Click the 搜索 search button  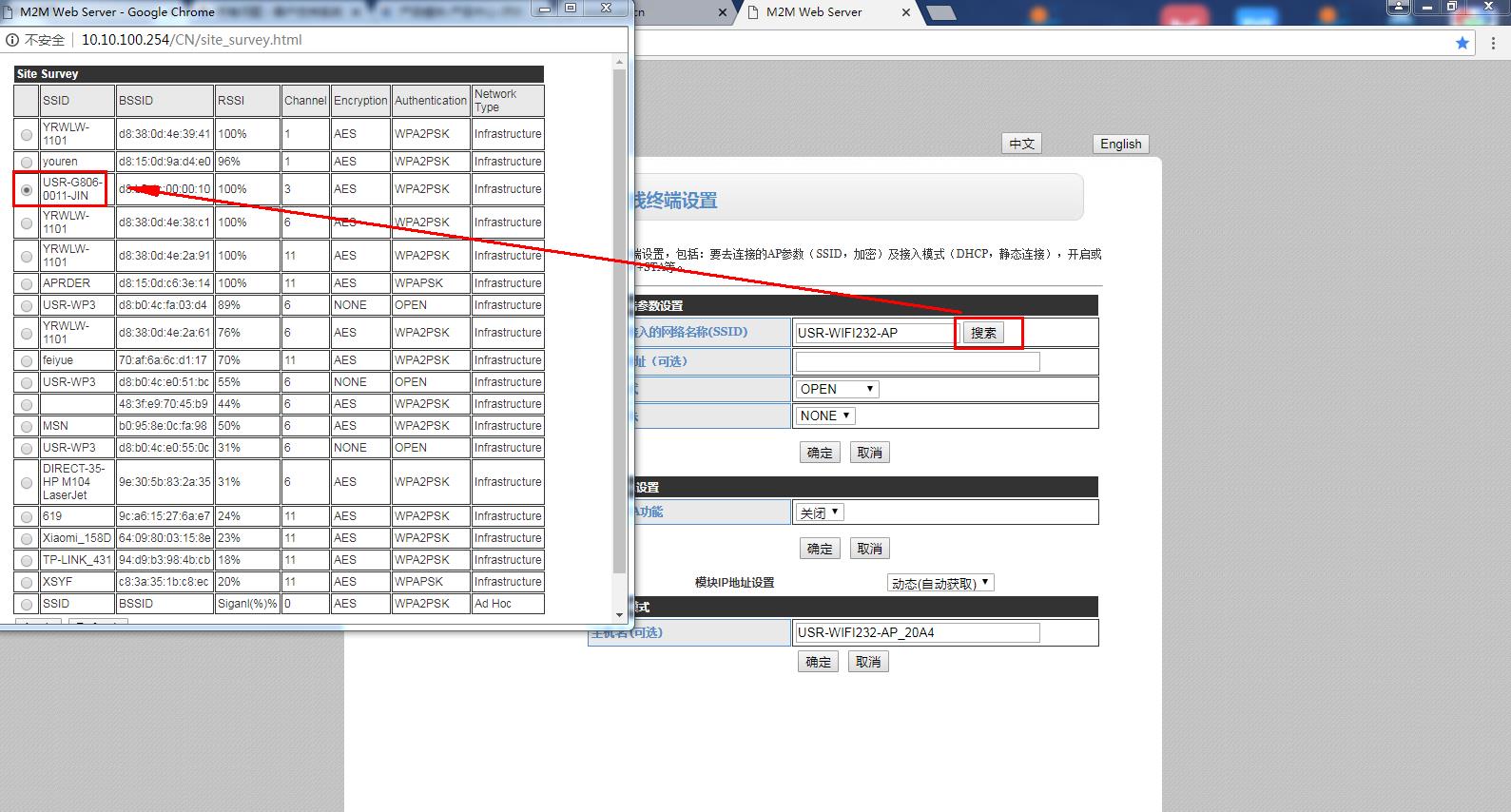983,333
